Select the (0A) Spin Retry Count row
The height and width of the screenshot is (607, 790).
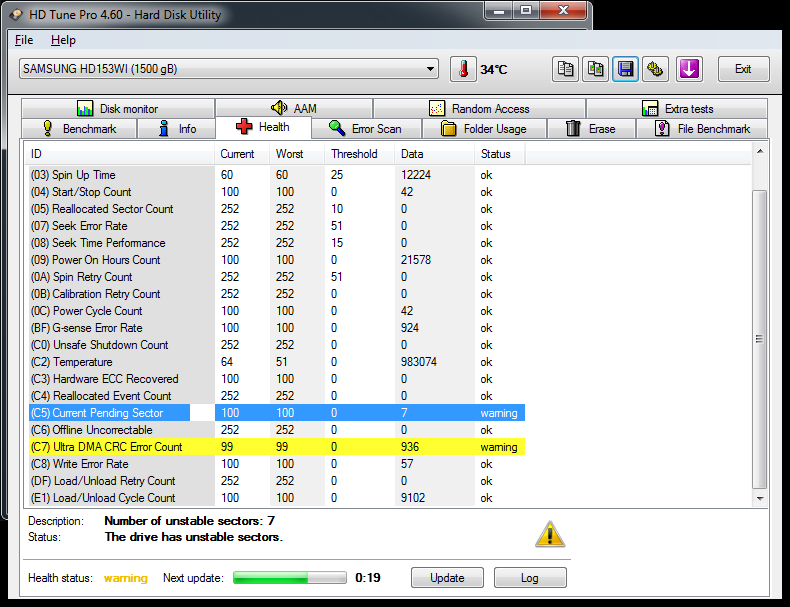(x=277, y=277)
